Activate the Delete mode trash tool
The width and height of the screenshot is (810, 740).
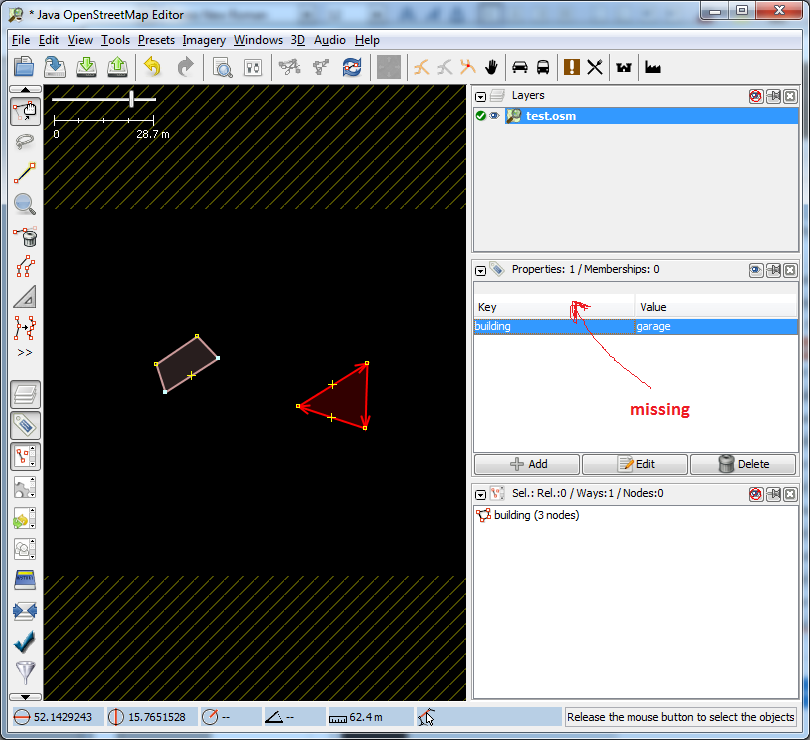pos(25,236)
